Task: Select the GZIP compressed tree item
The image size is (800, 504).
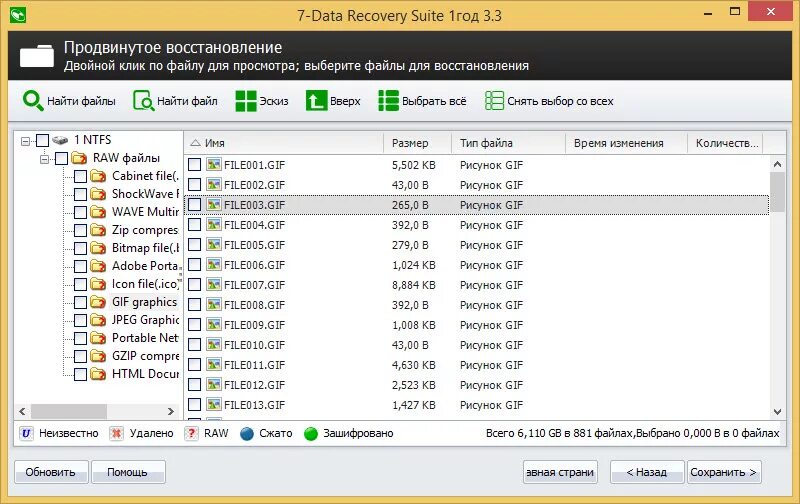Action: [145, 356]
